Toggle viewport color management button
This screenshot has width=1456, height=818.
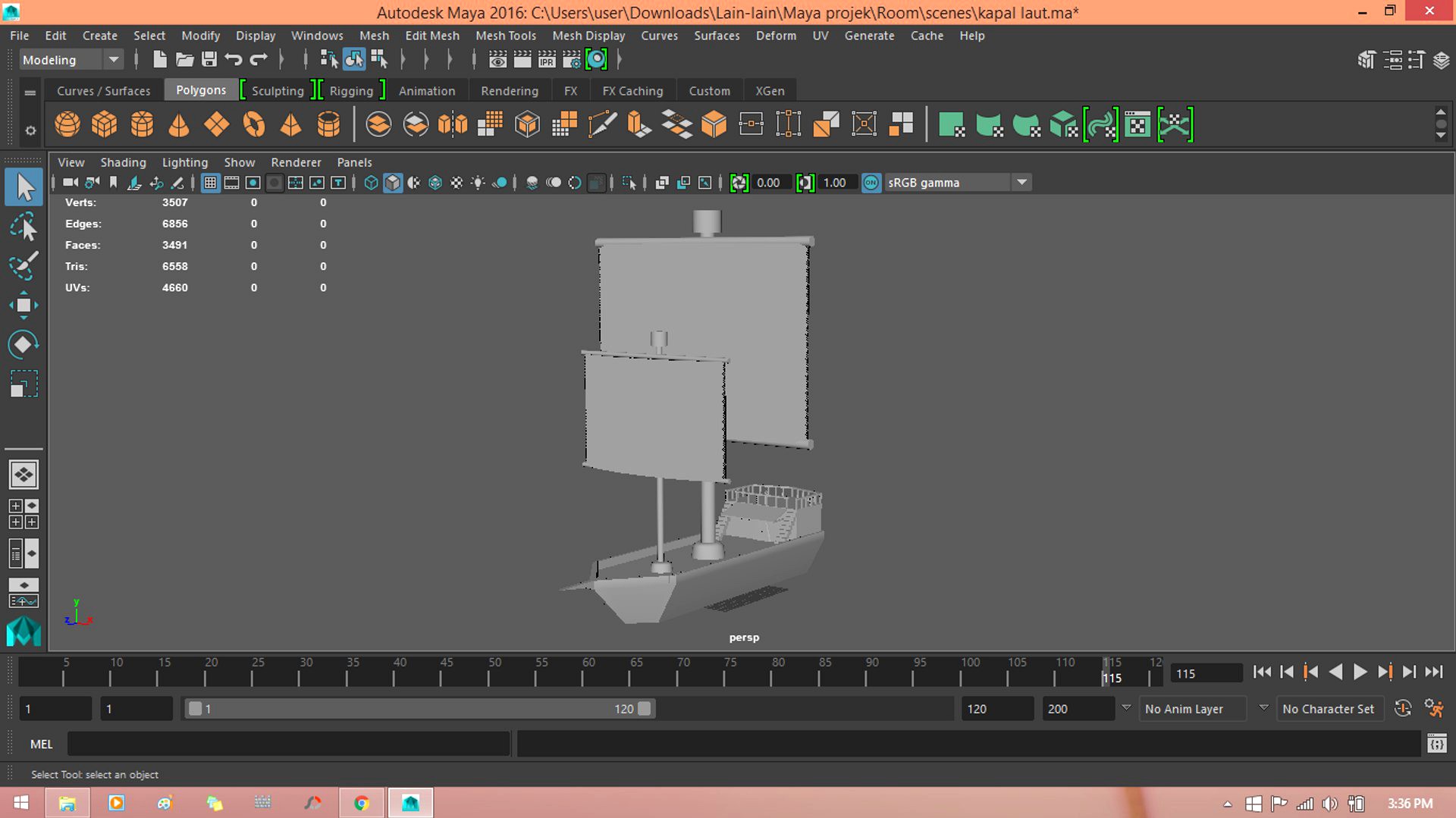pos(871,183)
